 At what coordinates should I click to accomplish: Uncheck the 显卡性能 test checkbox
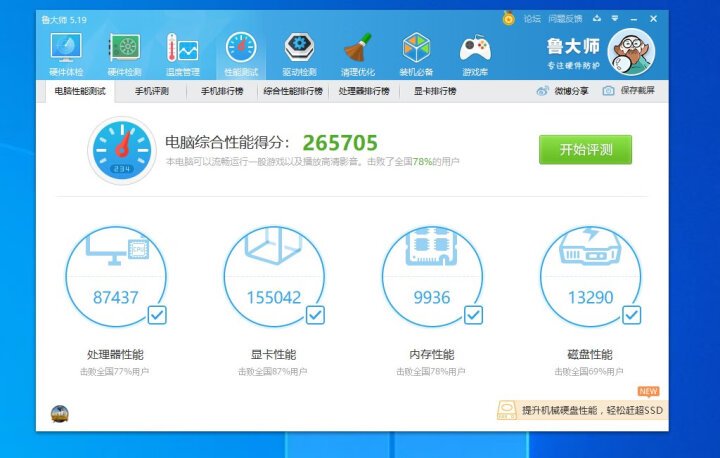[x=315, y=315]
